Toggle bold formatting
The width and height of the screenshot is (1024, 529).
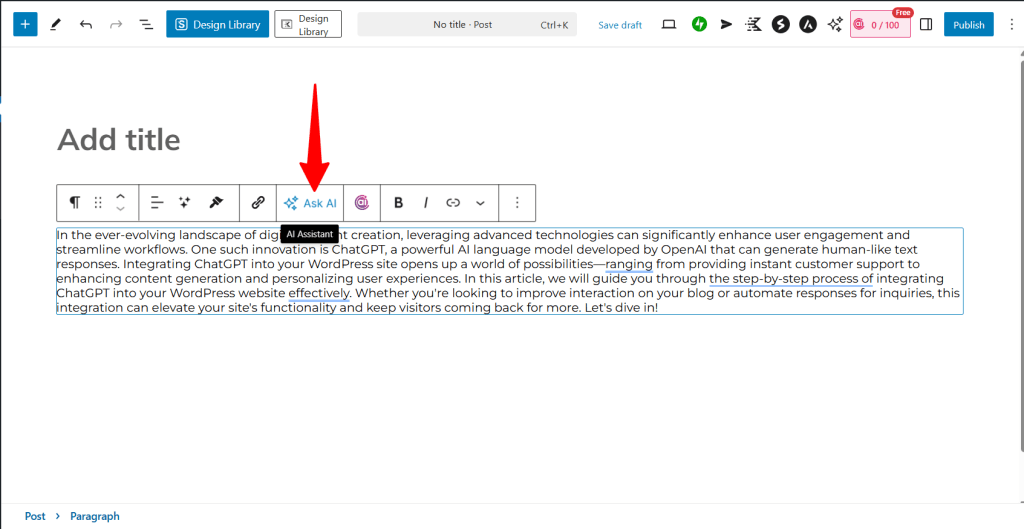pyautogui.click(x=398, y=202)
